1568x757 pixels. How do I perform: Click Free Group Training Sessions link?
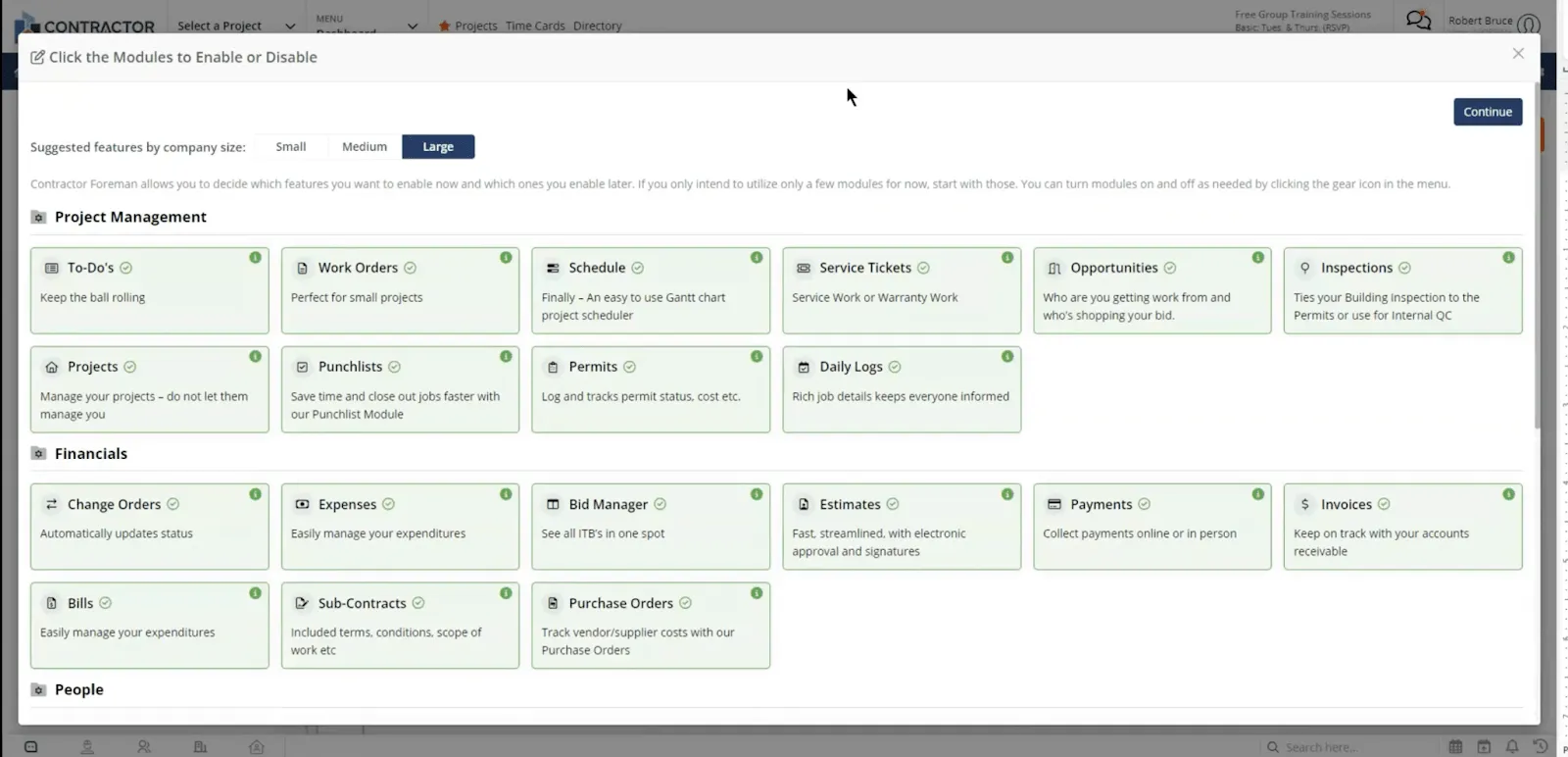[x=1302, y=15]
